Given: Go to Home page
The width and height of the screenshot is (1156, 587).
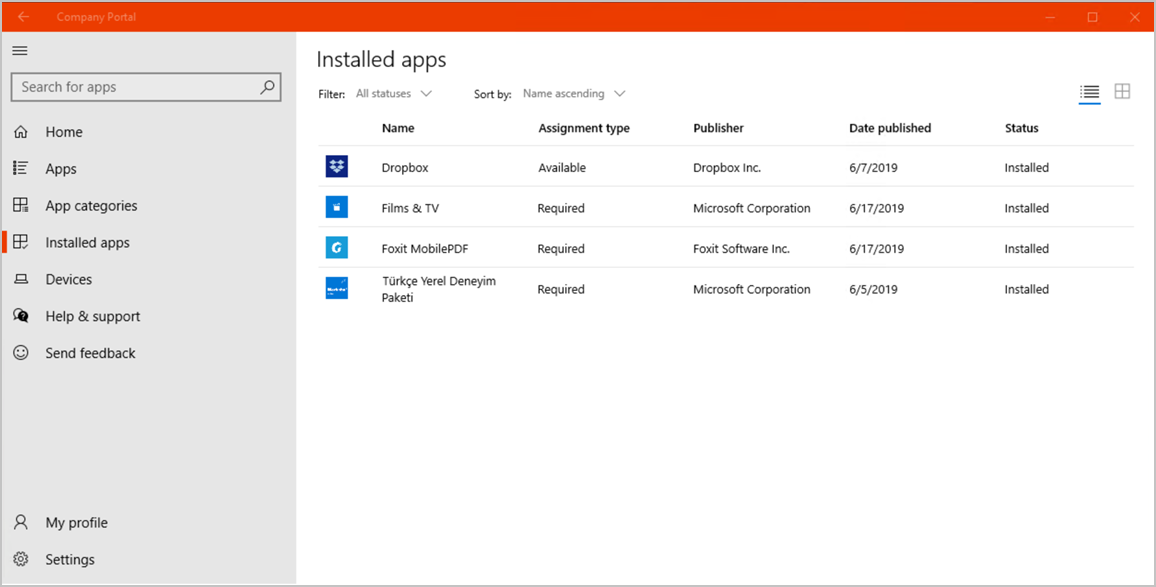Looking at the screenshot, I should click(148, 132).
